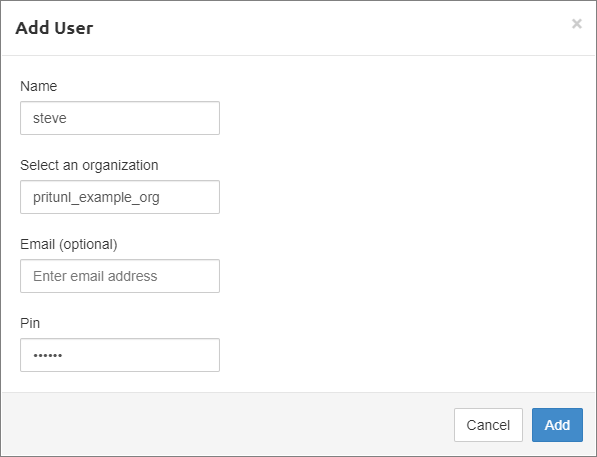Click the masked dots in Pin field

tap(48, 356)
